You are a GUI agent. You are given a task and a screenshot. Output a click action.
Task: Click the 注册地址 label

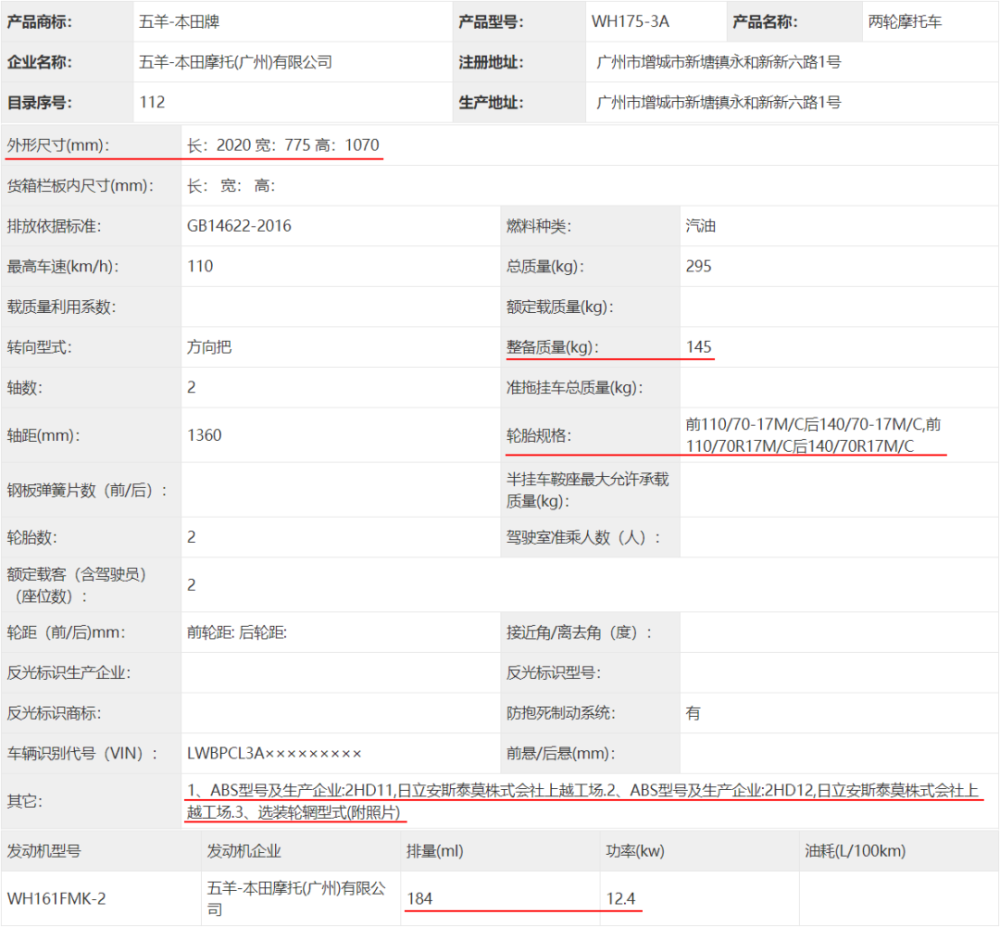pyautogui.click(x=491, y=62)
